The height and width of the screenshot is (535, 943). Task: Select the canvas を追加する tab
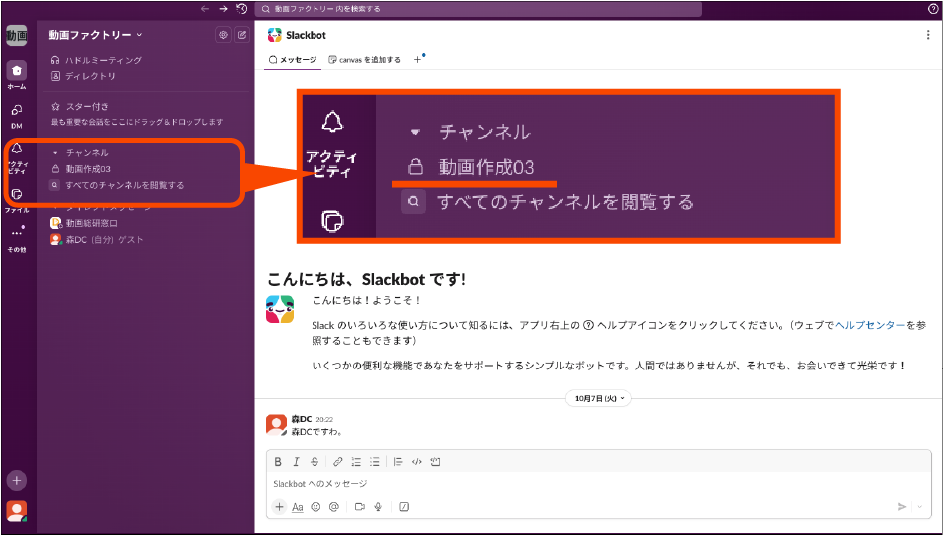click(x=365, y=60)
